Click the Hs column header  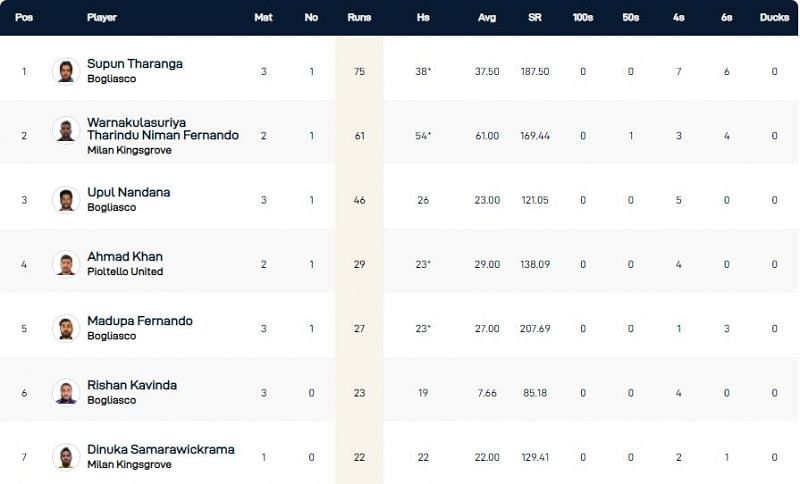(423, 18)
